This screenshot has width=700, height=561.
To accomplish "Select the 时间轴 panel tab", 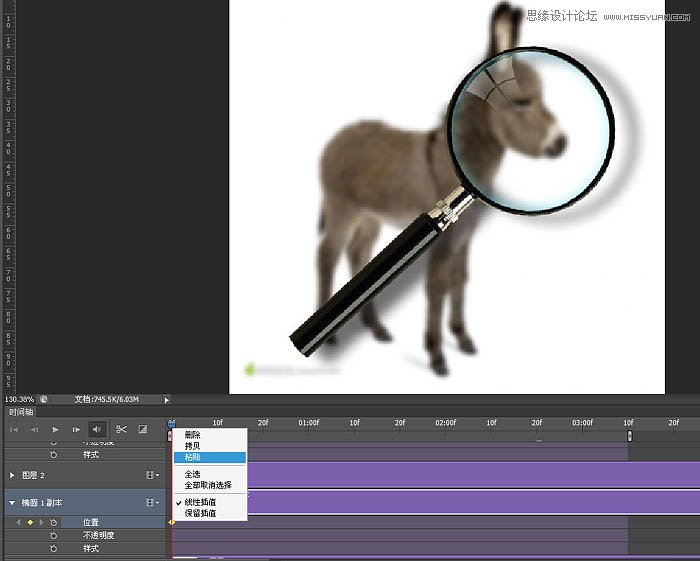I will tap(21, 412).
